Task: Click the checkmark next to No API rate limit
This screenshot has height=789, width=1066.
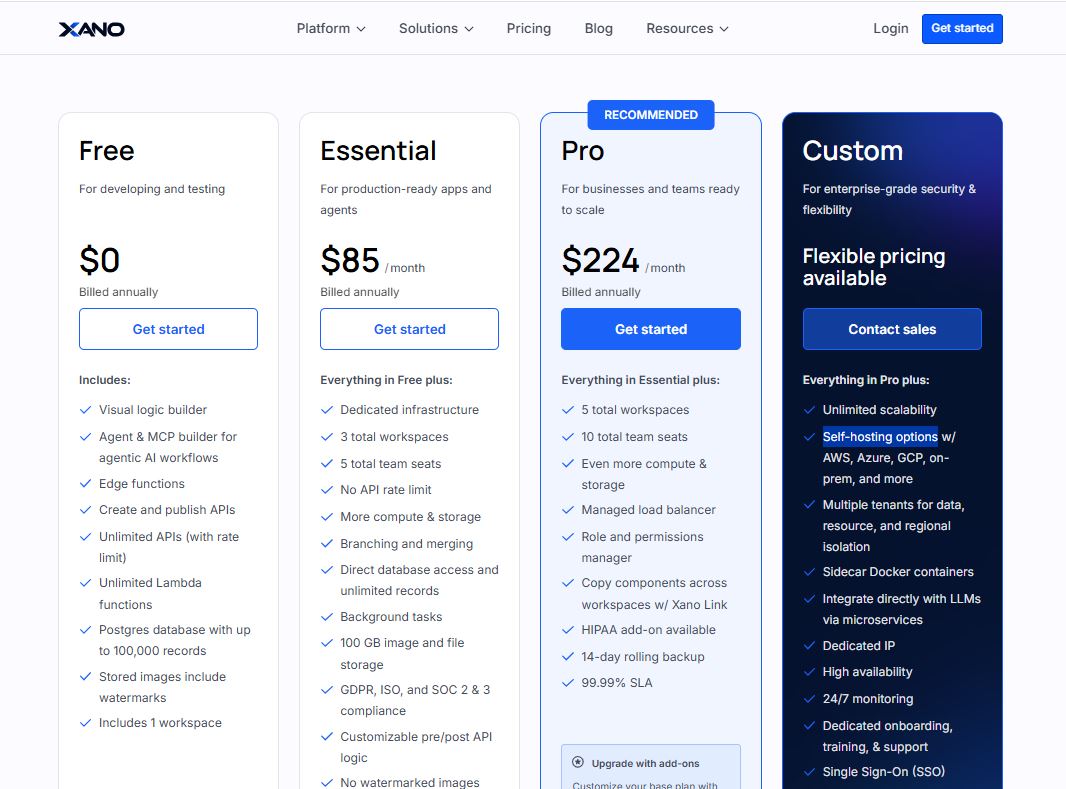Action: coord(327,490)
